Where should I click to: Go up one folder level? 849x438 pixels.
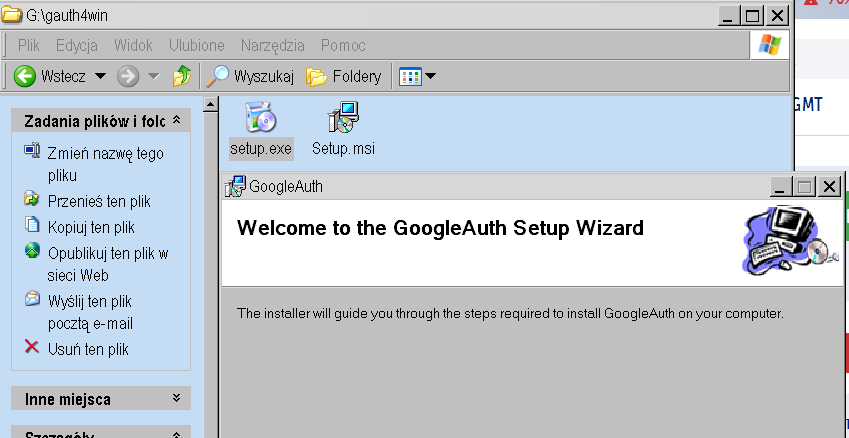(x=182, y=76)
